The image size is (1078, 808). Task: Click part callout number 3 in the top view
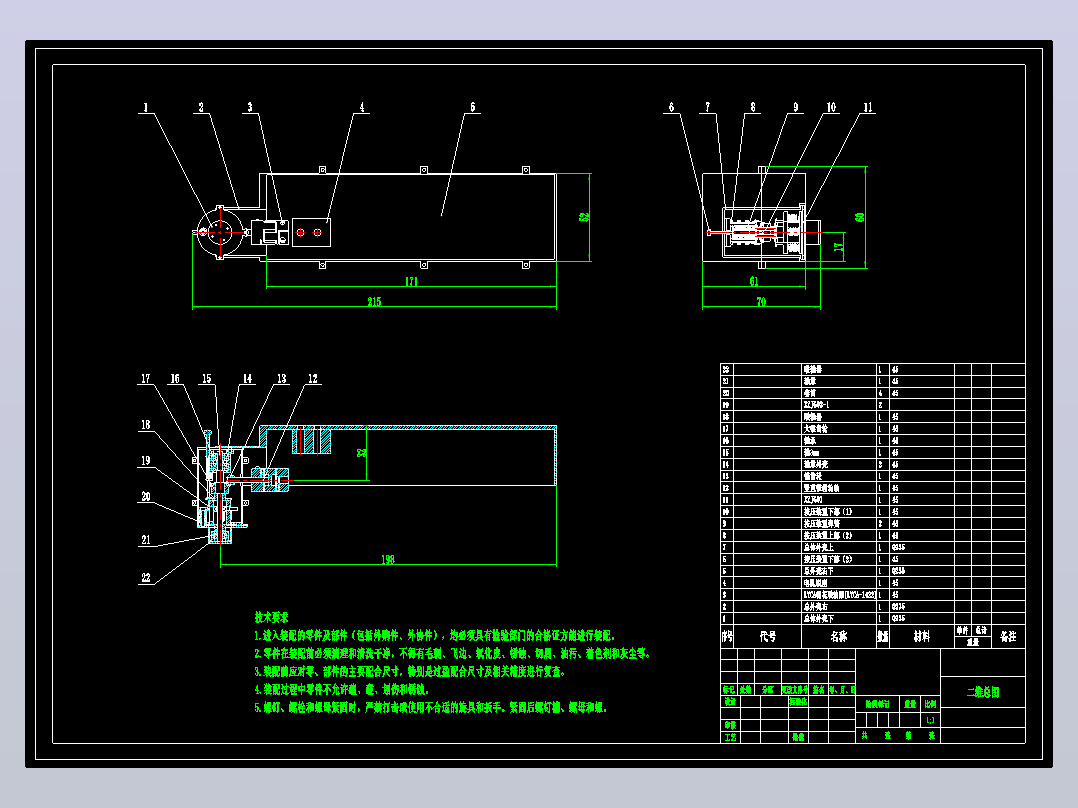[x=250, y=107]
